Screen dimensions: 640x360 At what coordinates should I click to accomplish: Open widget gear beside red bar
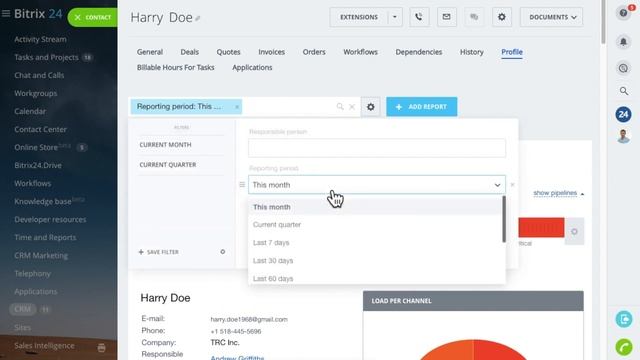click(x=574, y=232)
